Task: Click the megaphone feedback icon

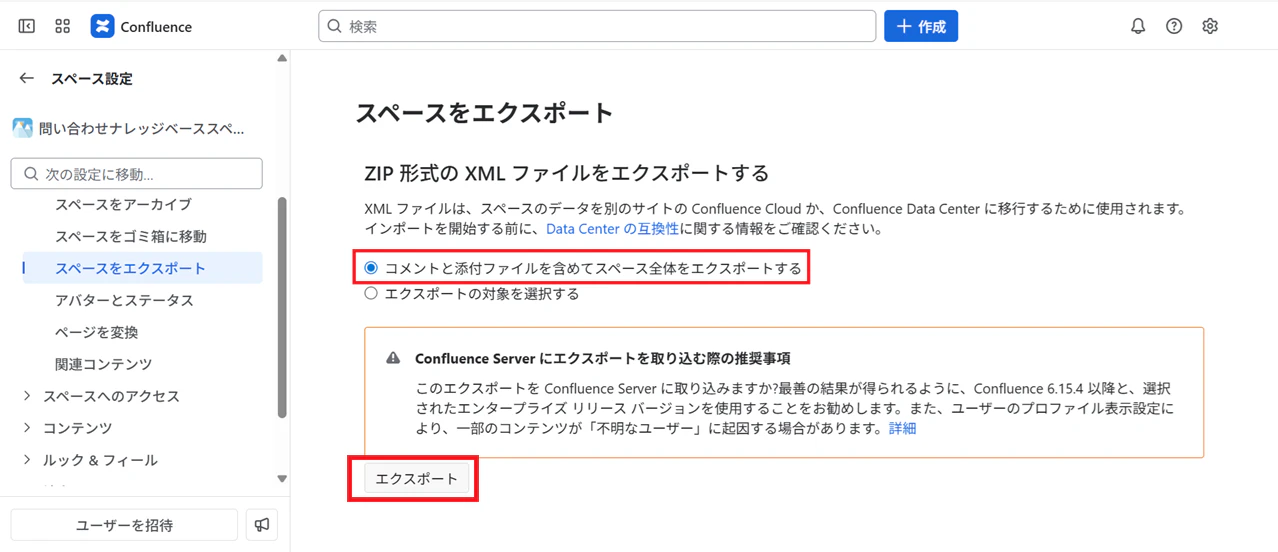Action: coord(262,525)
